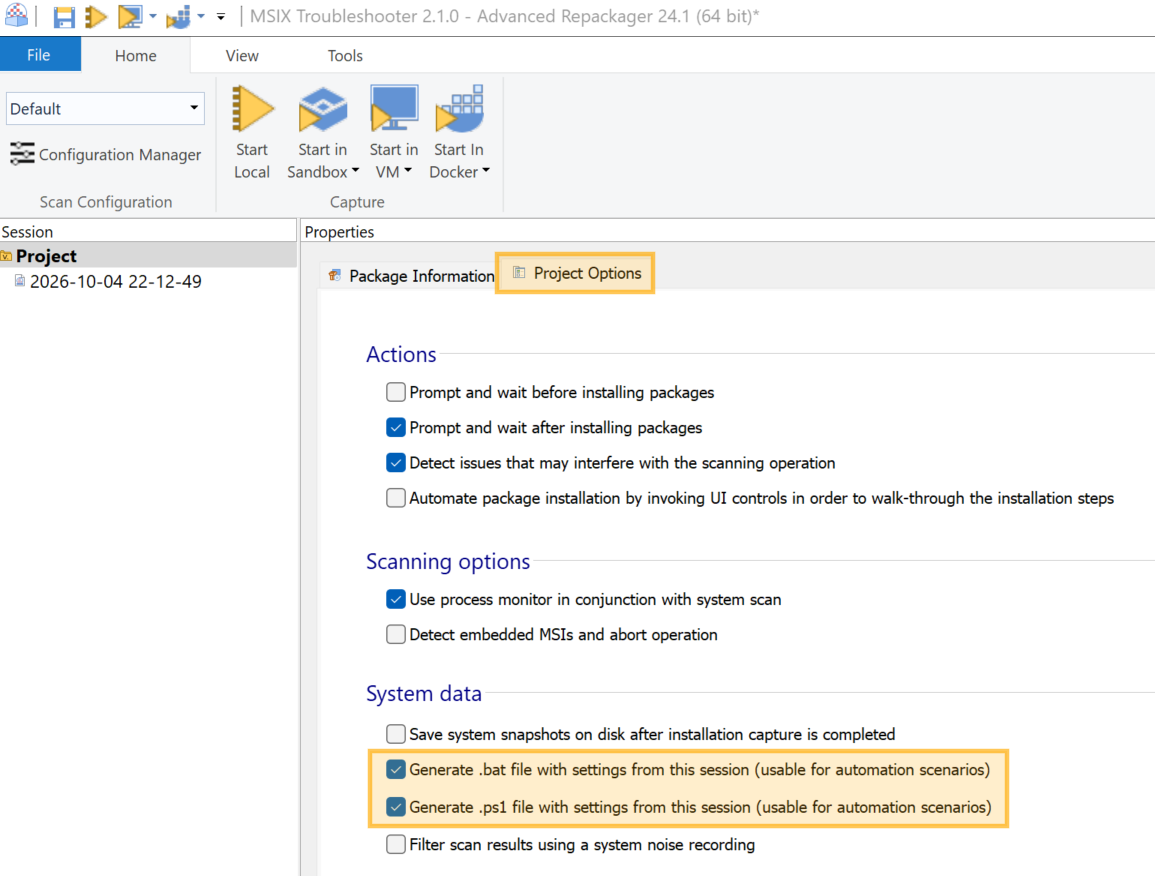Click the Package Information tab icon
The image size is (1155, 876).
coord(335,276)
